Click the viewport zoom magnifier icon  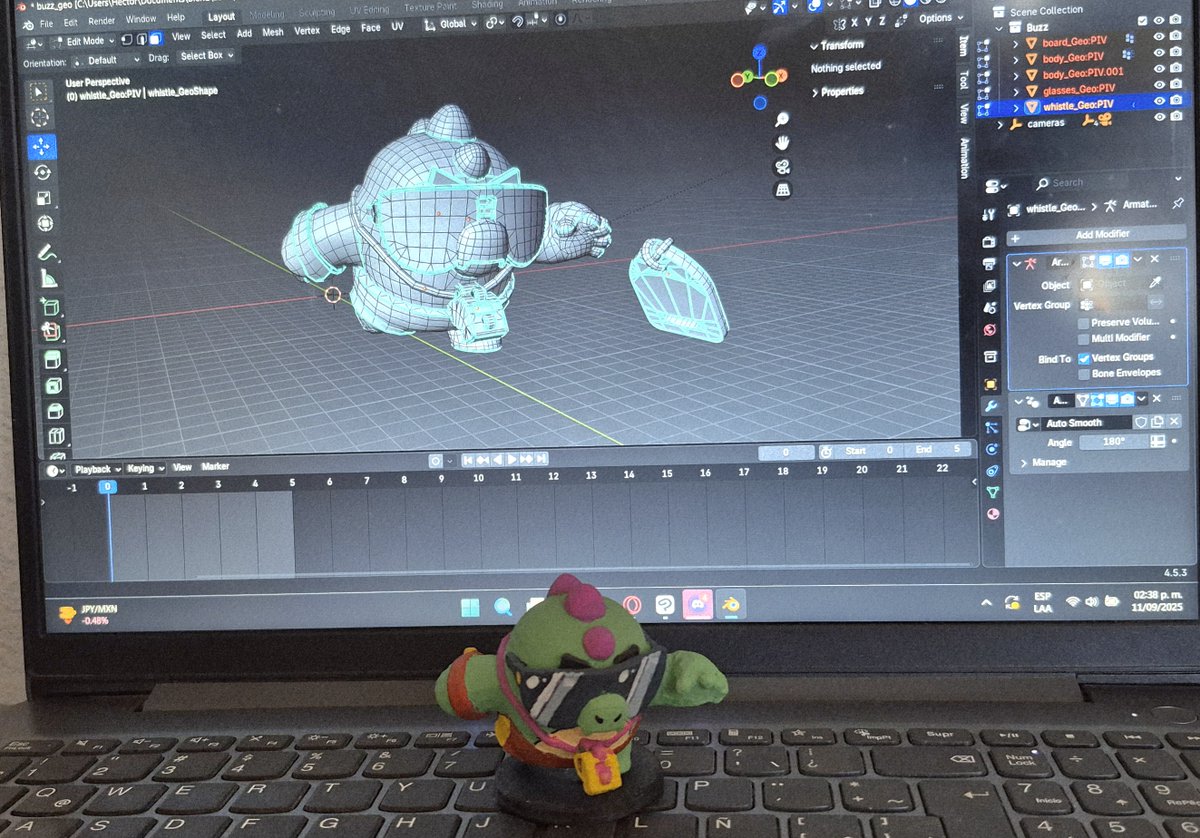(x=783, y=119)
